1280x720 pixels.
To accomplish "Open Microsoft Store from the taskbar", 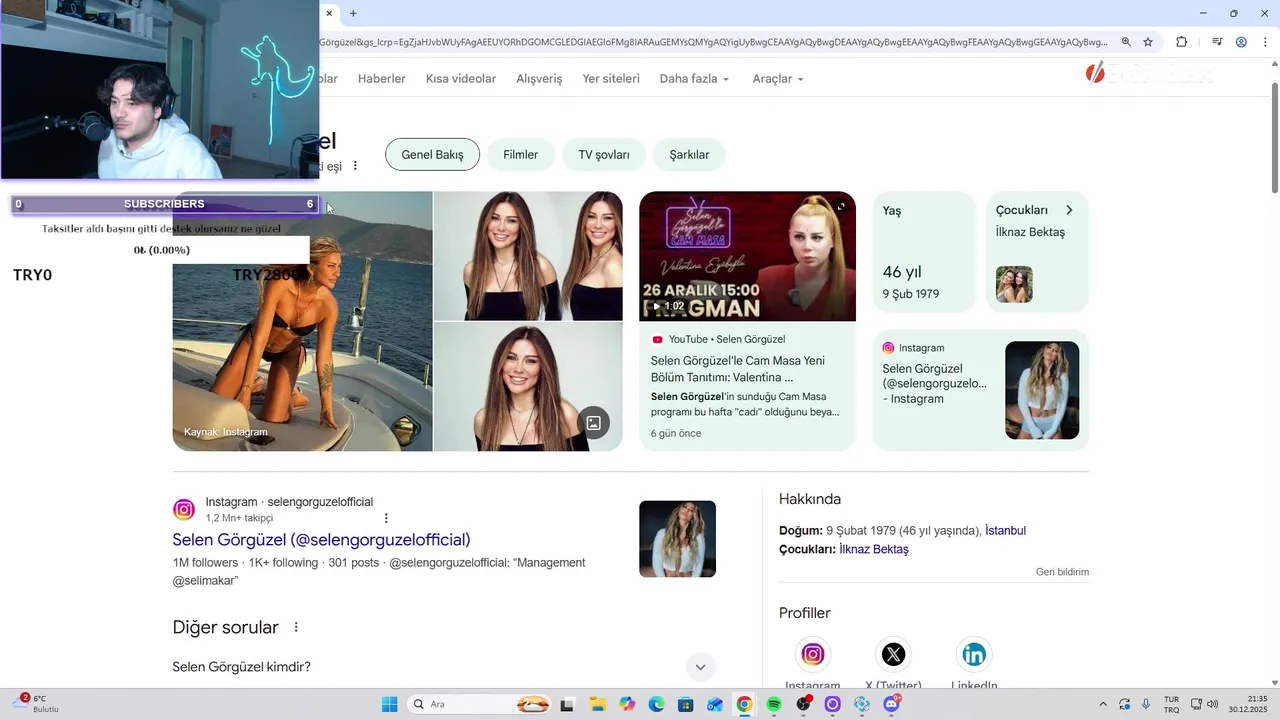I will 685,704.
